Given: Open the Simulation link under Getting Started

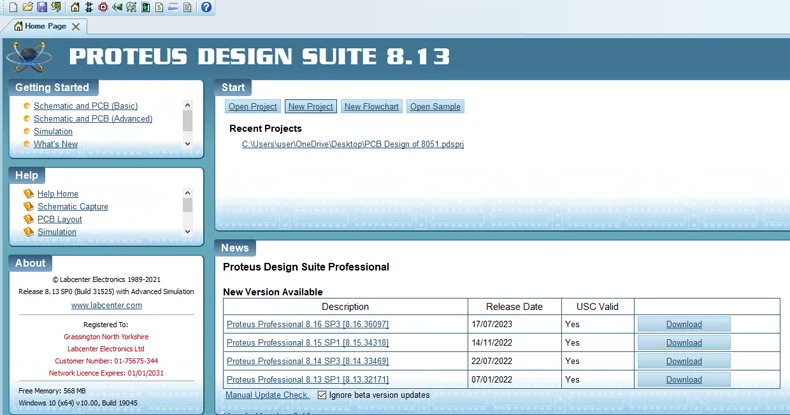Looking at the screenshot, I should point(53,131).
